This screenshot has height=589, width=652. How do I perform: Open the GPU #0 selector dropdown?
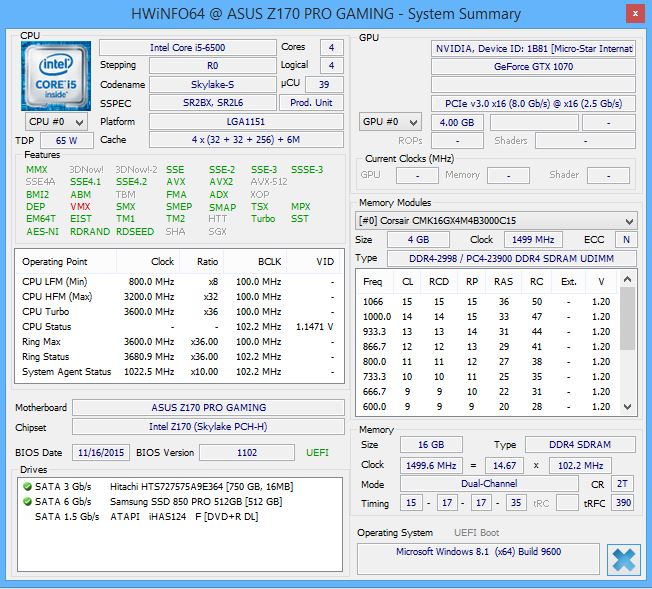pos(390,122)
